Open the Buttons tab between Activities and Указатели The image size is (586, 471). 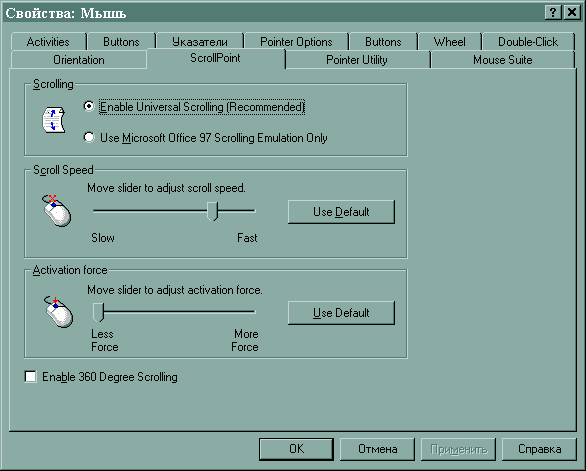coord(121,41)
